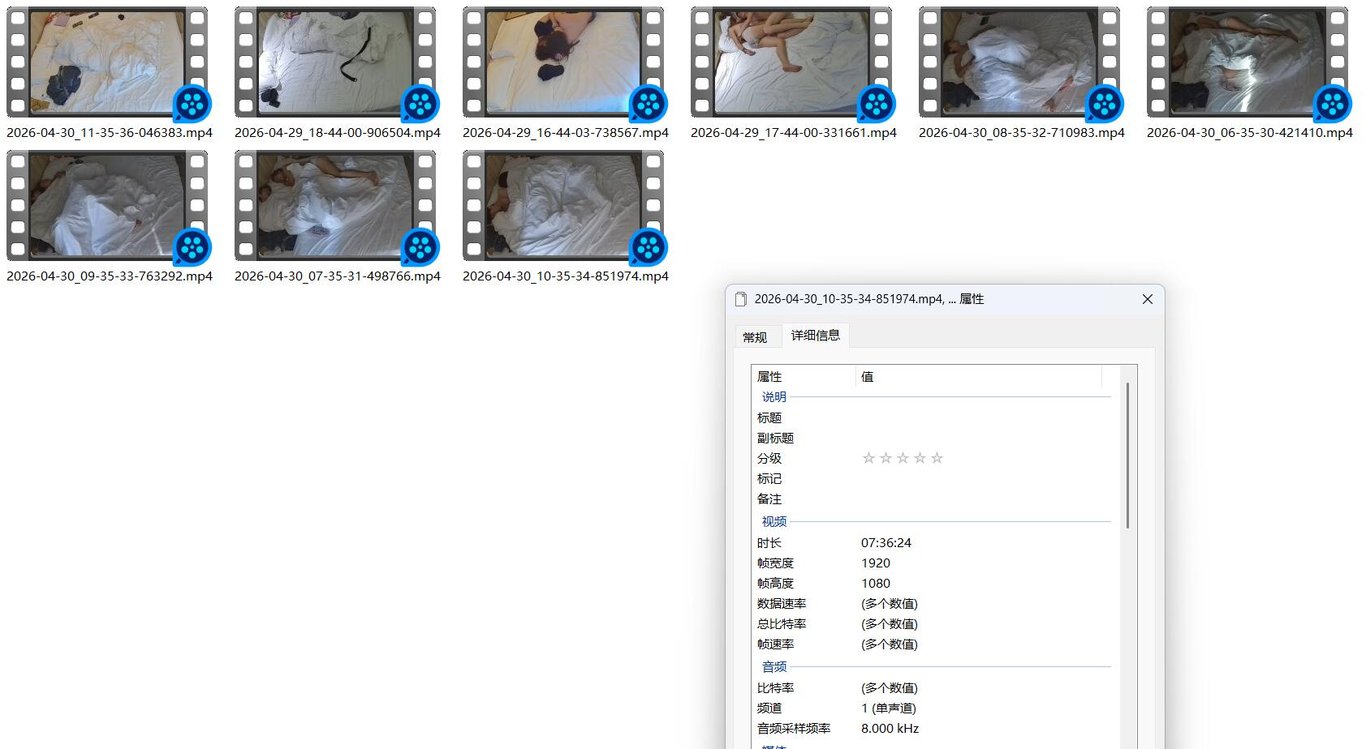Select the 标记 property row
1366x749 pixels.
click(937, 479)
